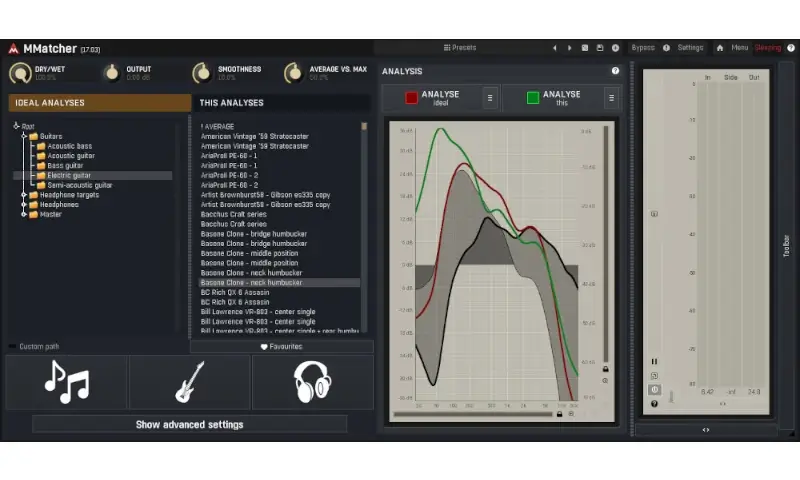This screenshot has width=800, height=480.
Task: Select the electric guitar category icon
Action: (x=190, y=382)
